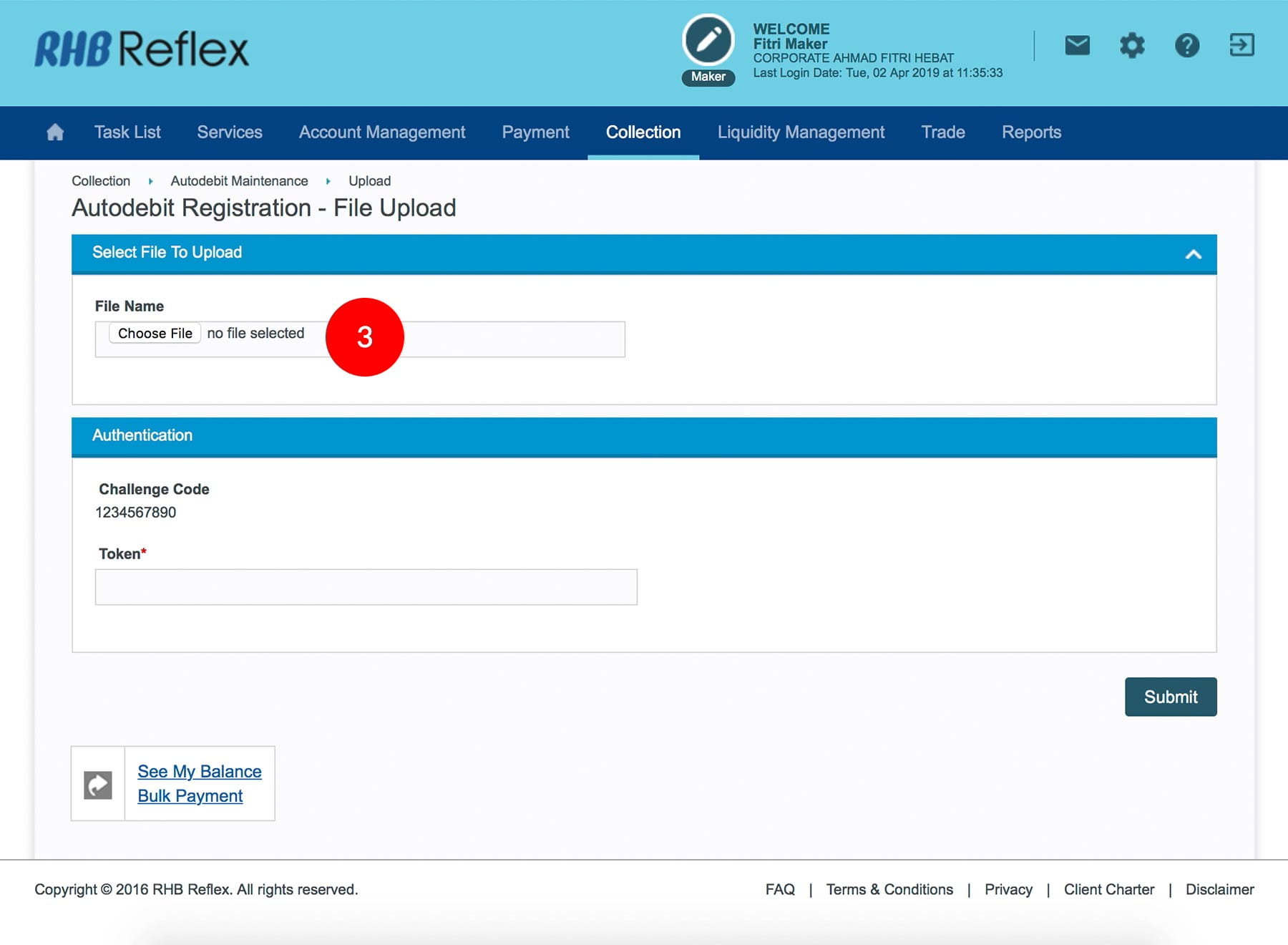Click the RHB Reflex logo

click(142, 49)
